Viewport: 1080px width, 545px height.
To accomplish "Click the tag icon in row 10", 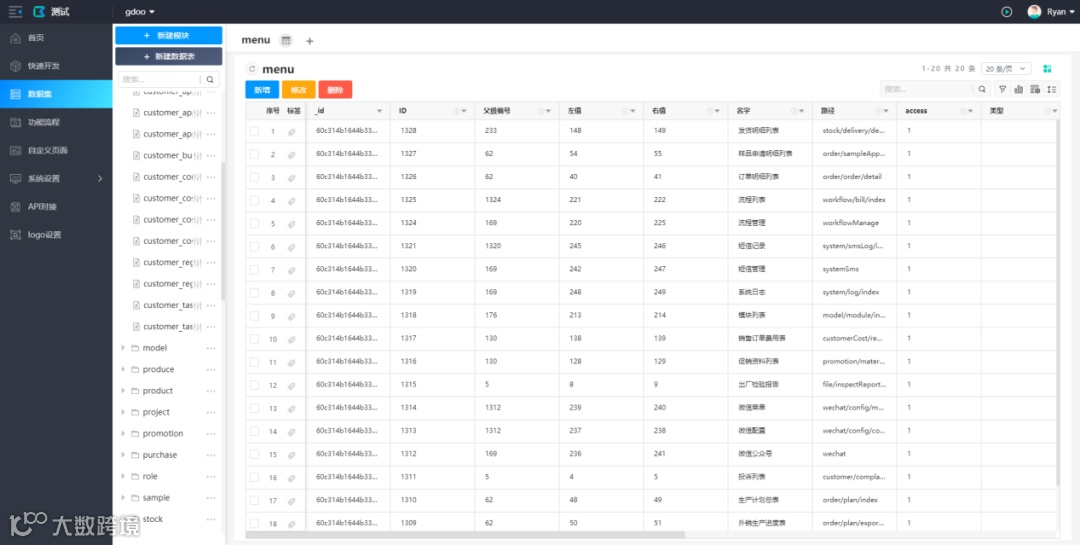I will pos(291,339).
